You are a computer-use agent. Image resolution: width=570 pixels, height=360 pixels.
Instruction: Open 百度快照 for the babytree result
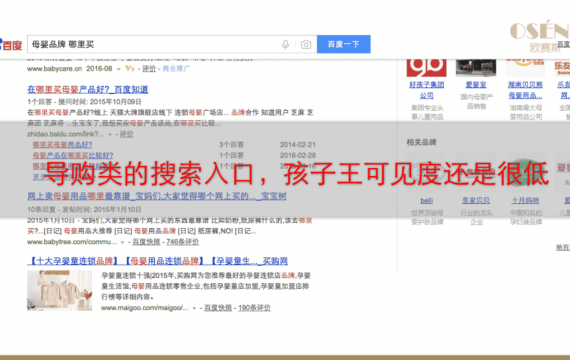coord(146,242)
